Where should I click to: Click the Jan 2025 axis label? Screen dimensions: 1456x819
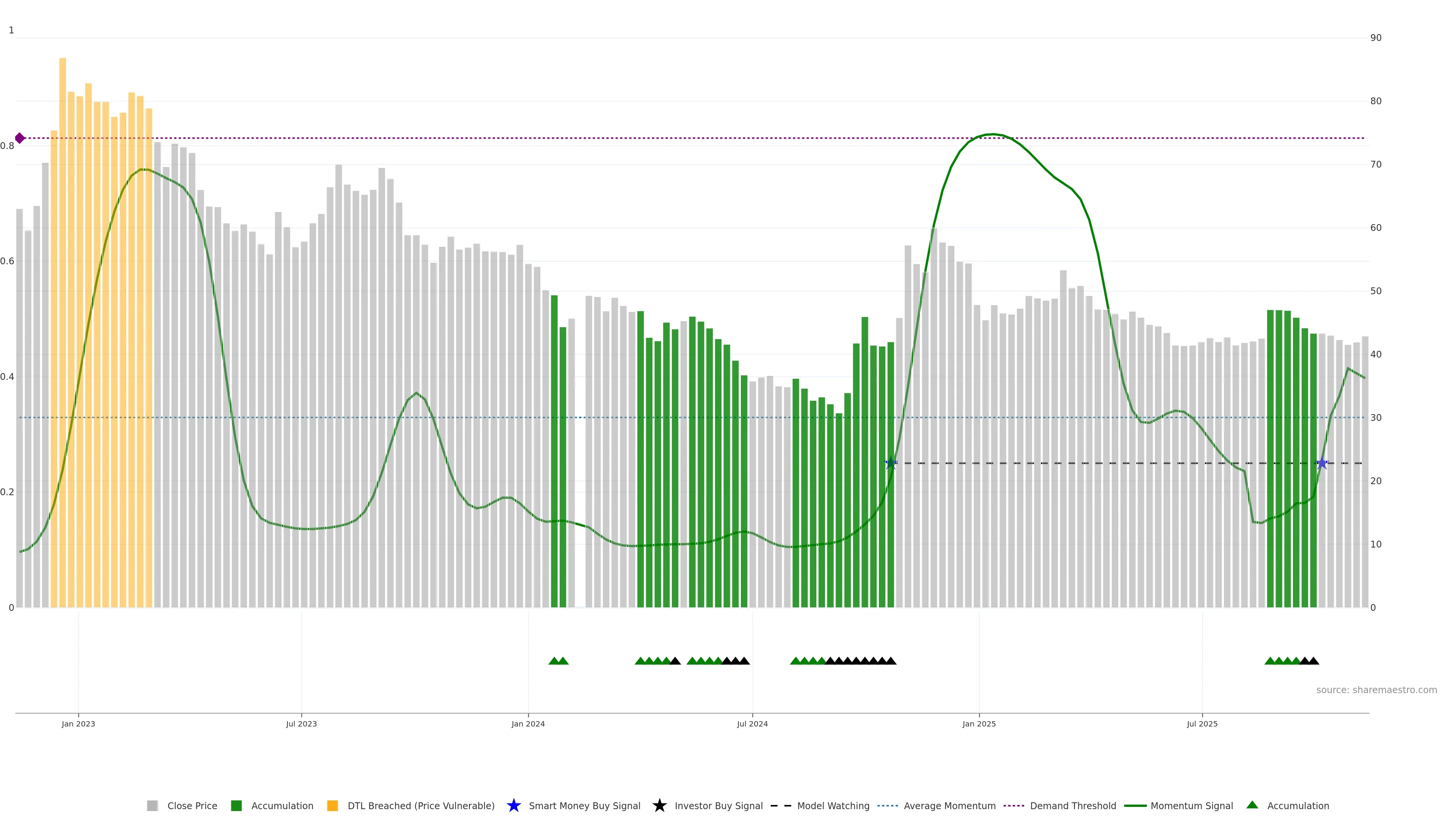(979, 723)
